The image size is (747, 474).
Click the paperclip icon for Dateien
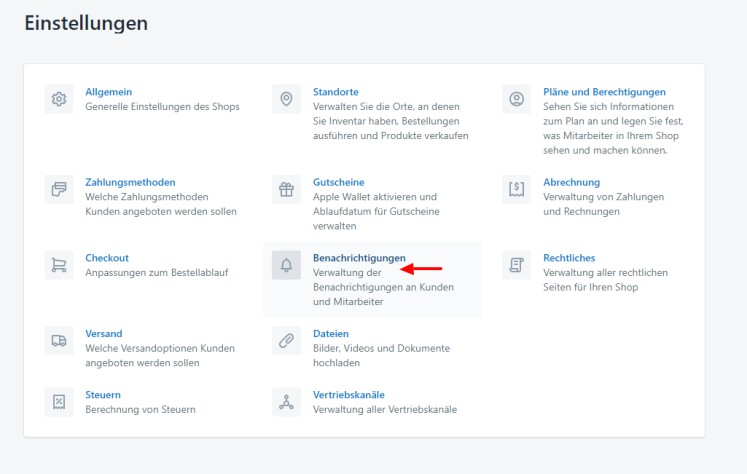[x=287, y=340]
